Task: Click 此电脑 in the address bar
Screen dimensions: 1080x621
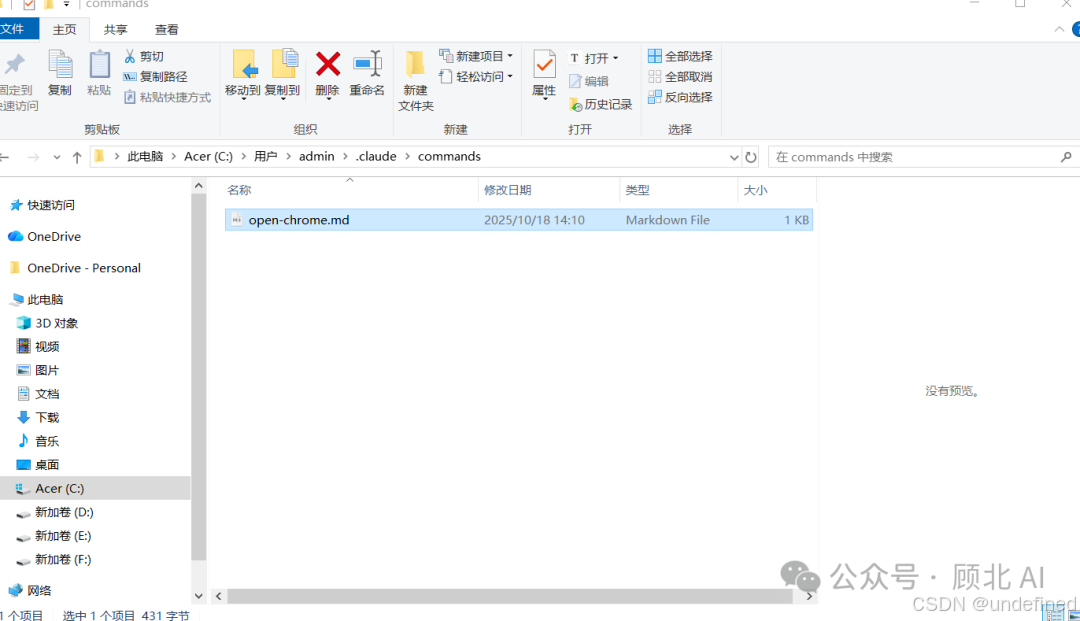Action: tap(145, 156)
